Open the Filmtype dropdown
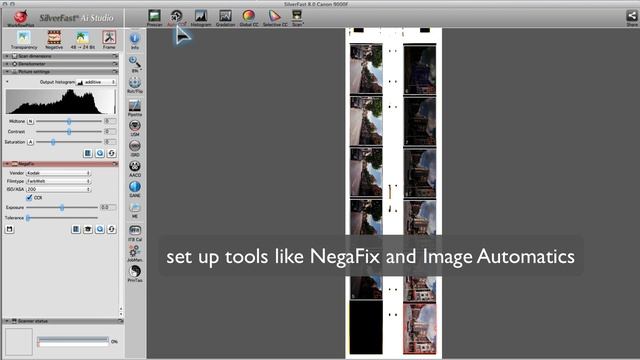Viewport: 640px width, 360px height. pyautogui.click(x=58, y=181)
